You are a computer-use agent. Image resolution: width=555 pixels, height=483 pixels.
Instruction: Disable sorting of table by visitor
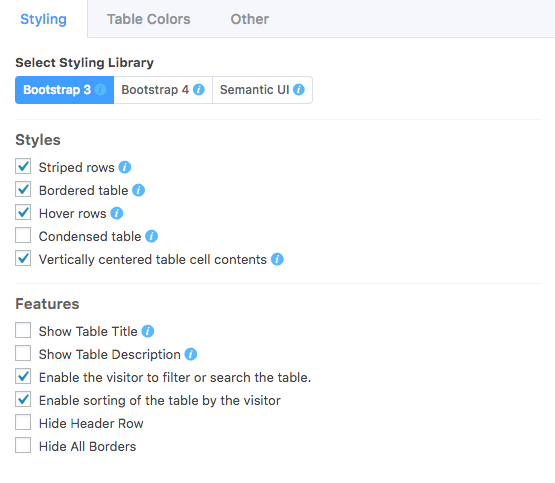[x=23, y=399]
